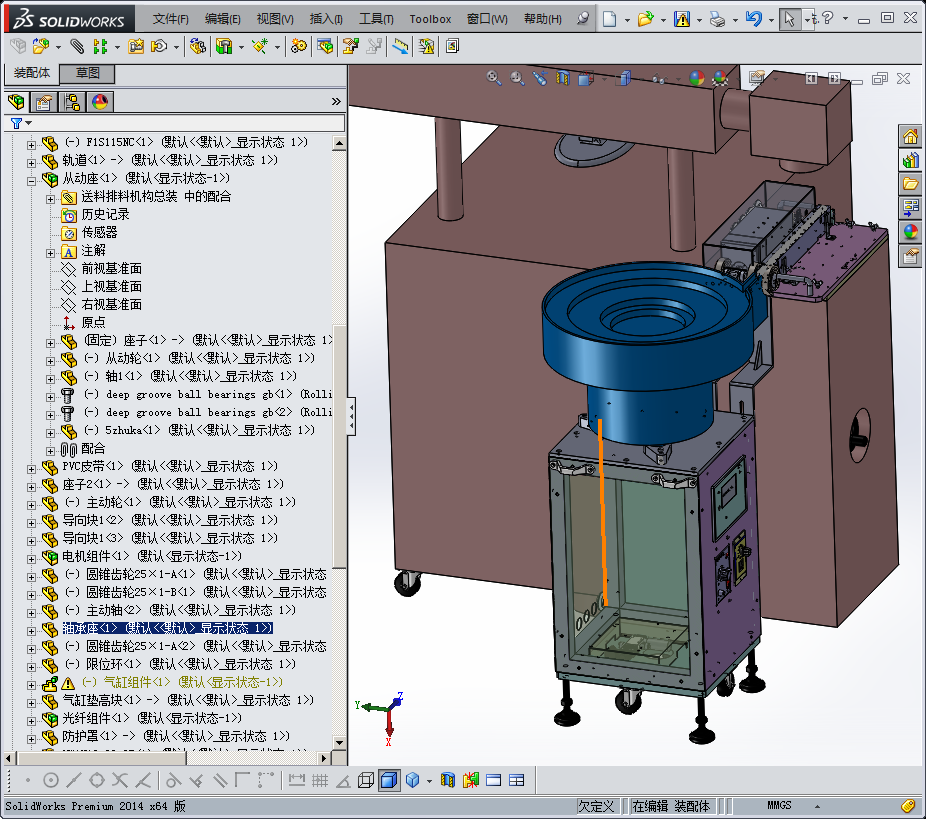Image resolution: width=926 pixels, height=819 pixels.
Task: Select the 原点 origin item
Action: pyautogui.click(x=93, y=323)
